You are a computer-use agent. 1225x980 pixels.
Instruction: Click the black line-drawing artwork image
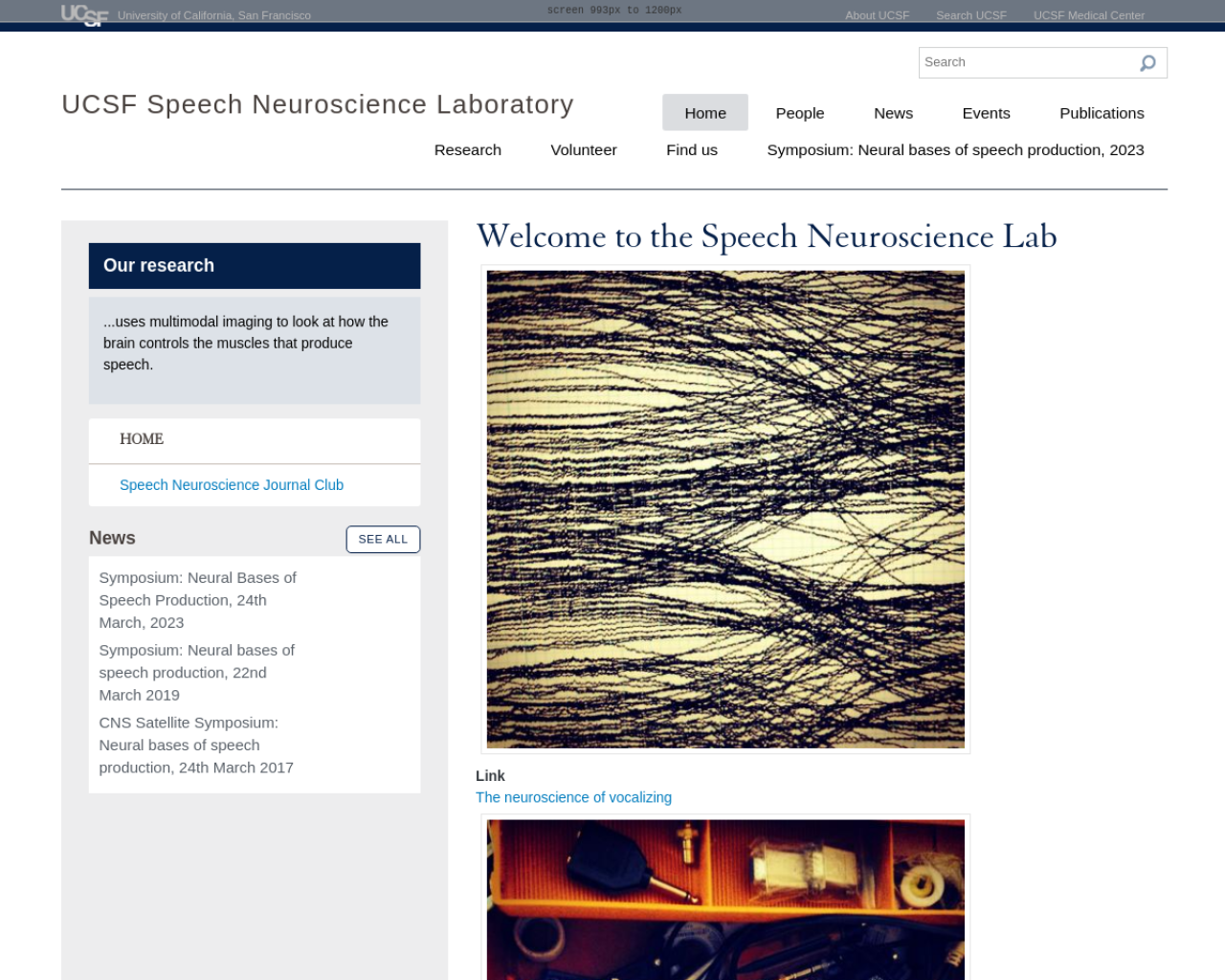coord(725,509)
